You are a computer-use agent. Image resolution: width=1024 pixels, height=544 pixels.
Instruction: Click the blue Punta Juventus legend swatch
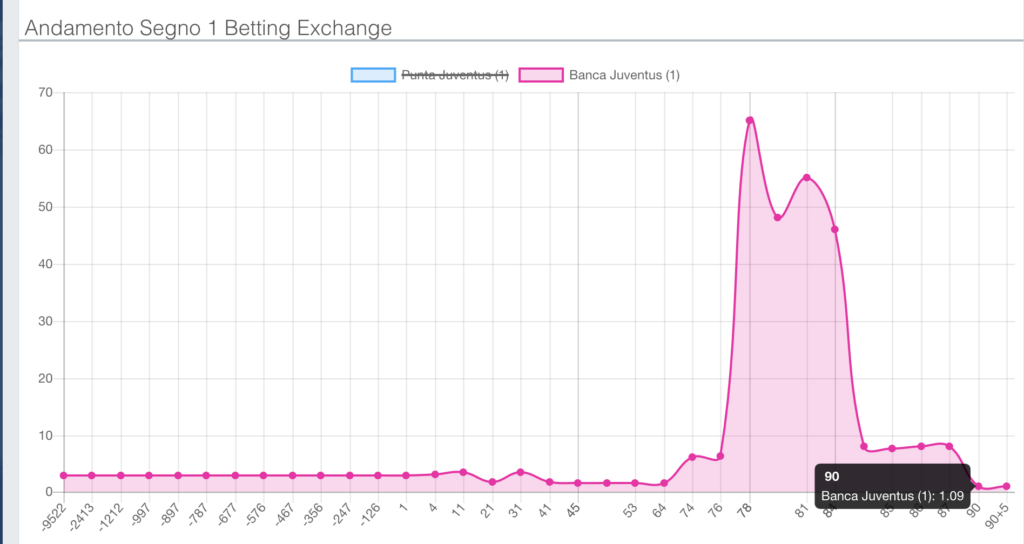tap(372, 75)
